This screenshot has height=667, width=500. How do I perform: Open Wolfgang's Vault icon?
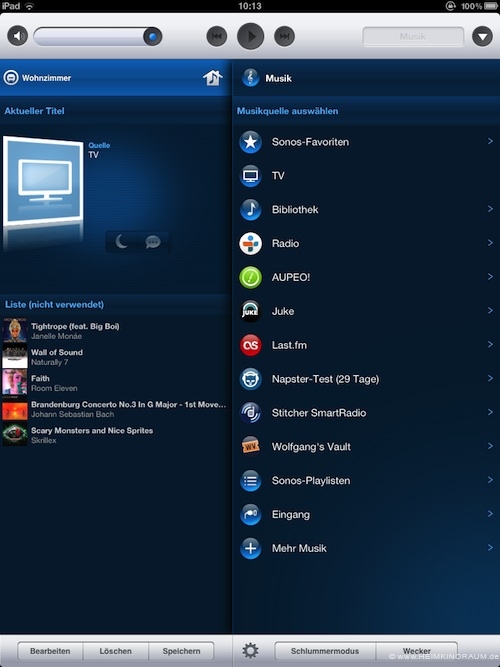pos(250,447)
